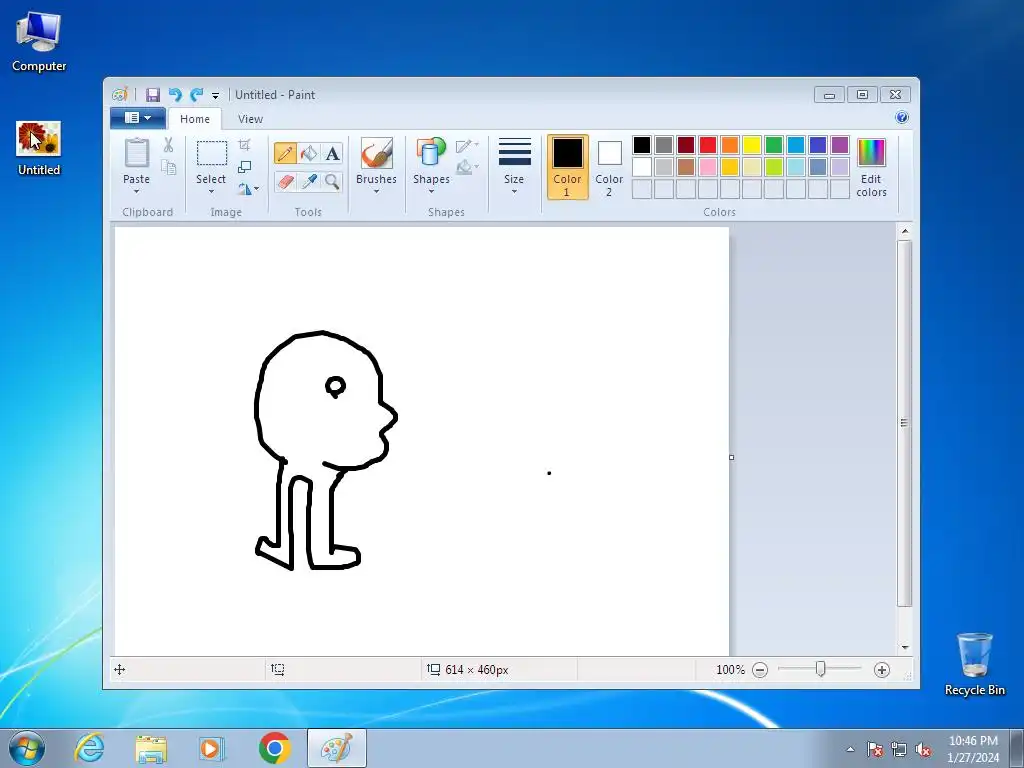Expand the Shapes dropdown arrow
The width and height of the screenshot is (1024, 768).
[x=431, y=191]
